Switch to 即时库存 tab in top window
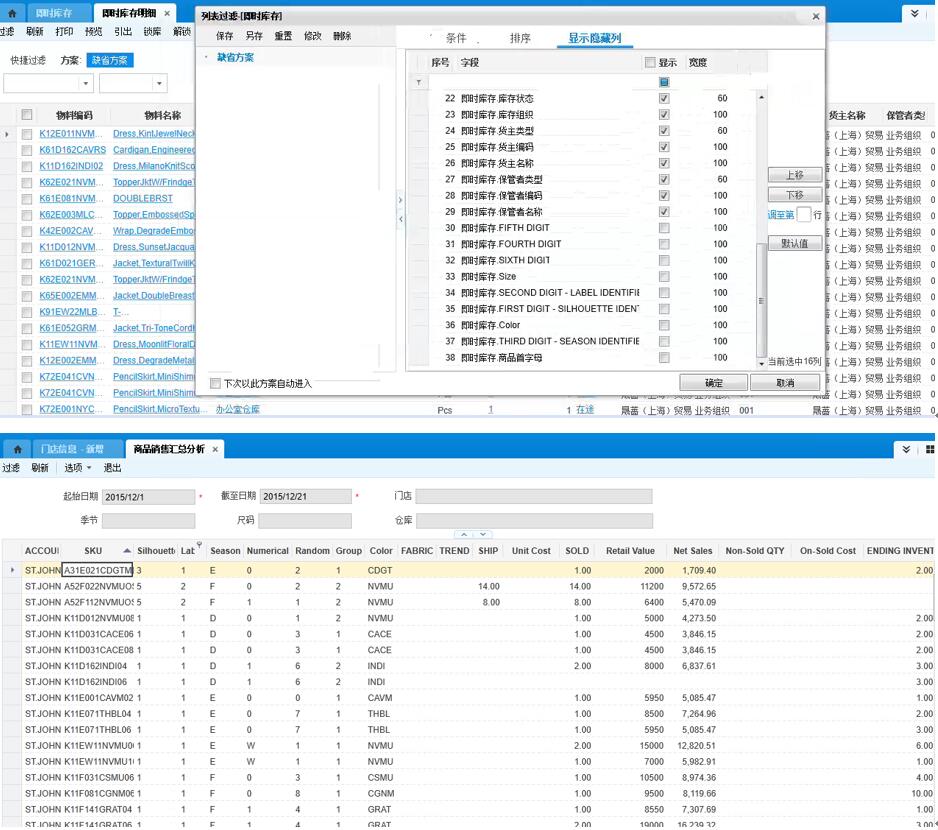The width and height of the screenshot is (938, 830). [53, 13]
